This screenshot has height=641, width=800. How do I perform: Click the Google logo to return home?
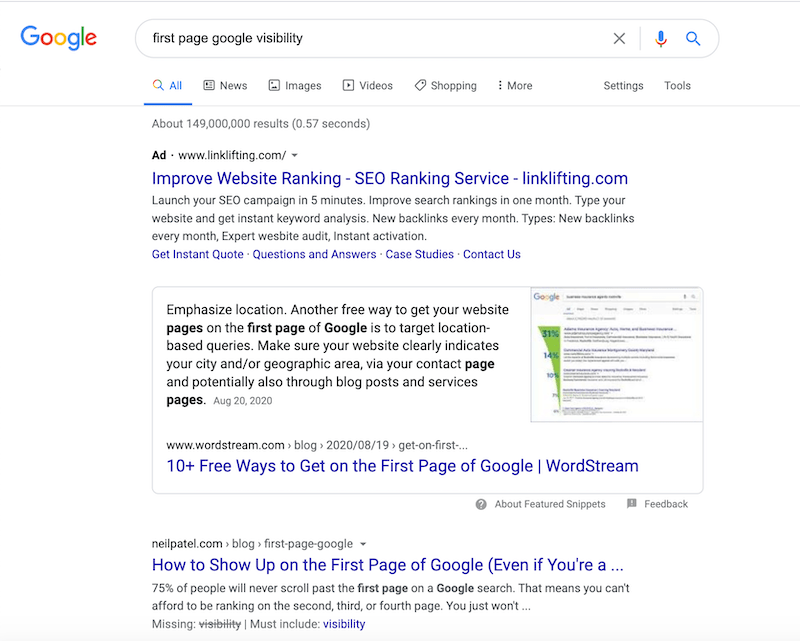click(x=58, y=37)
